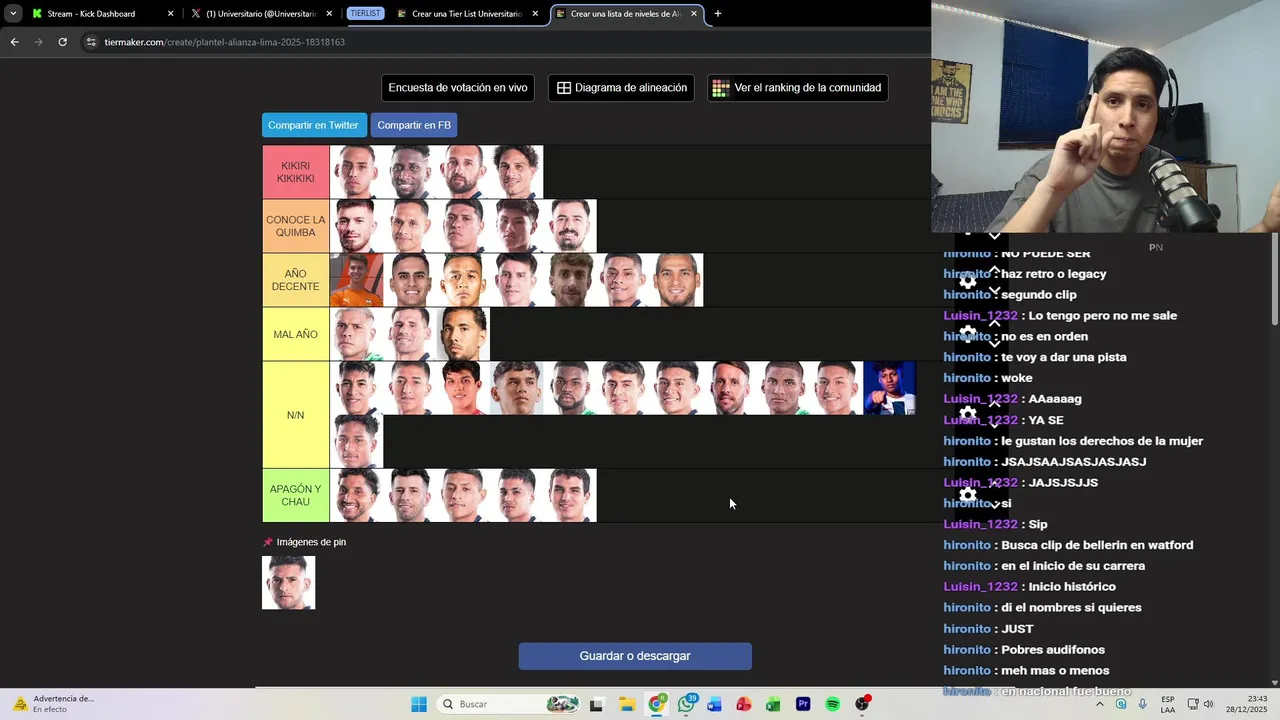The image size is (1280, 720).
Task: Close the Stream - Kick Dashboard tab
Action: click(x=170, y=14)
